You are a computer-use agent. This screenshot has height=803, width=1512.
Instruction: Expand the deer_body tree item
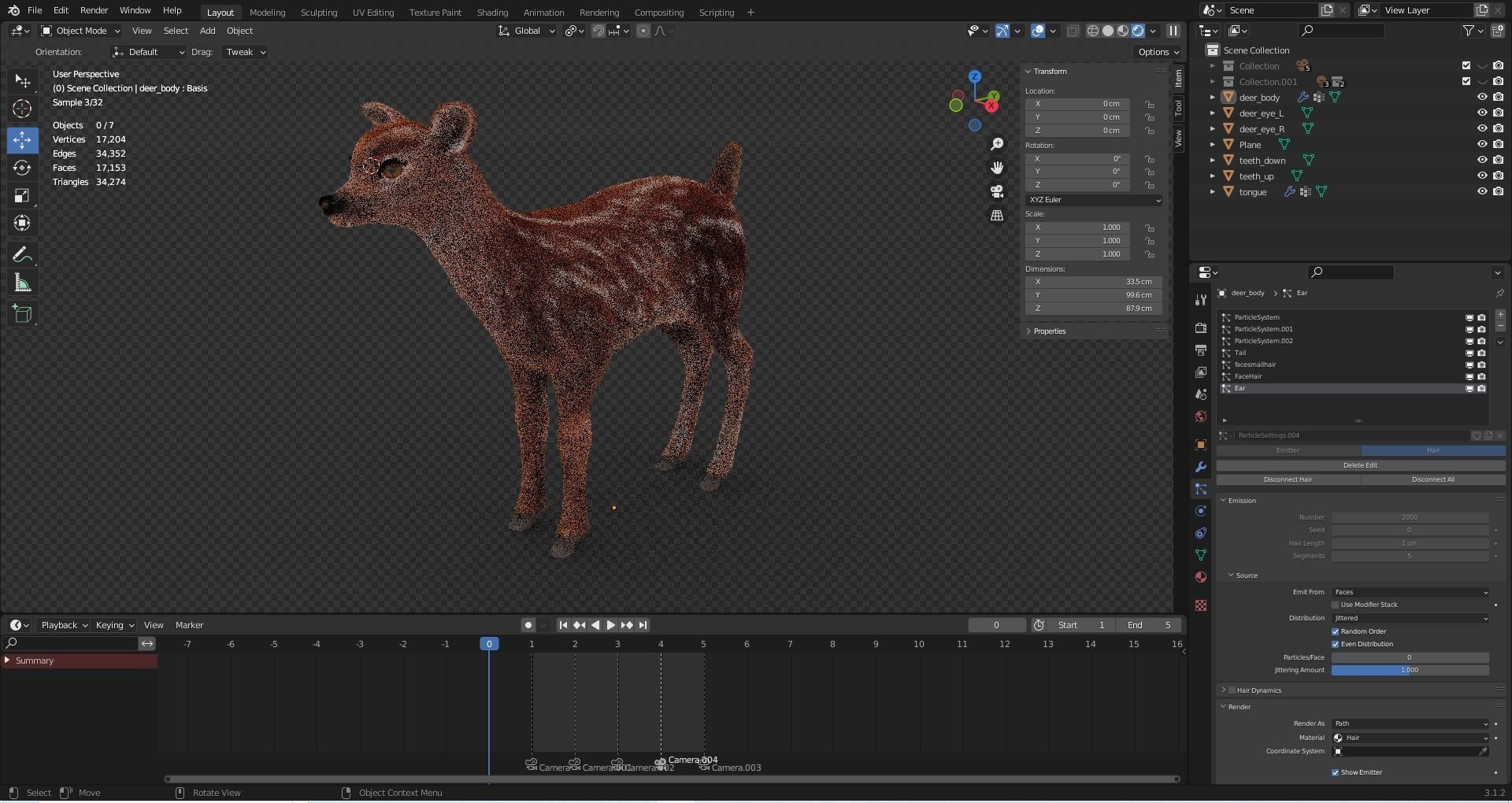(x=1213, y=98)
